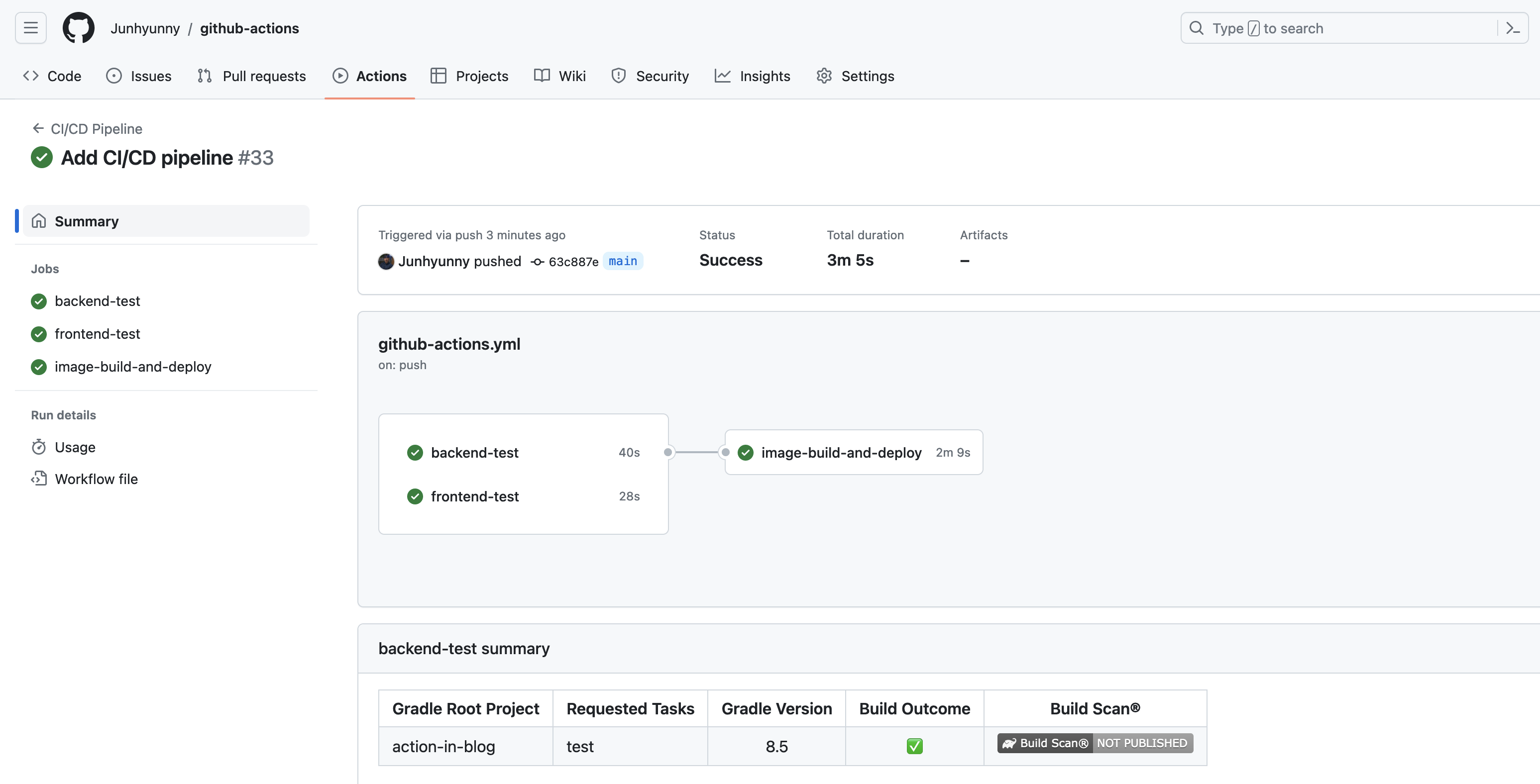The height and width of the screenshot is (784, 1540).
Task: Open the Workflow file item
Action: coord(96,479)
